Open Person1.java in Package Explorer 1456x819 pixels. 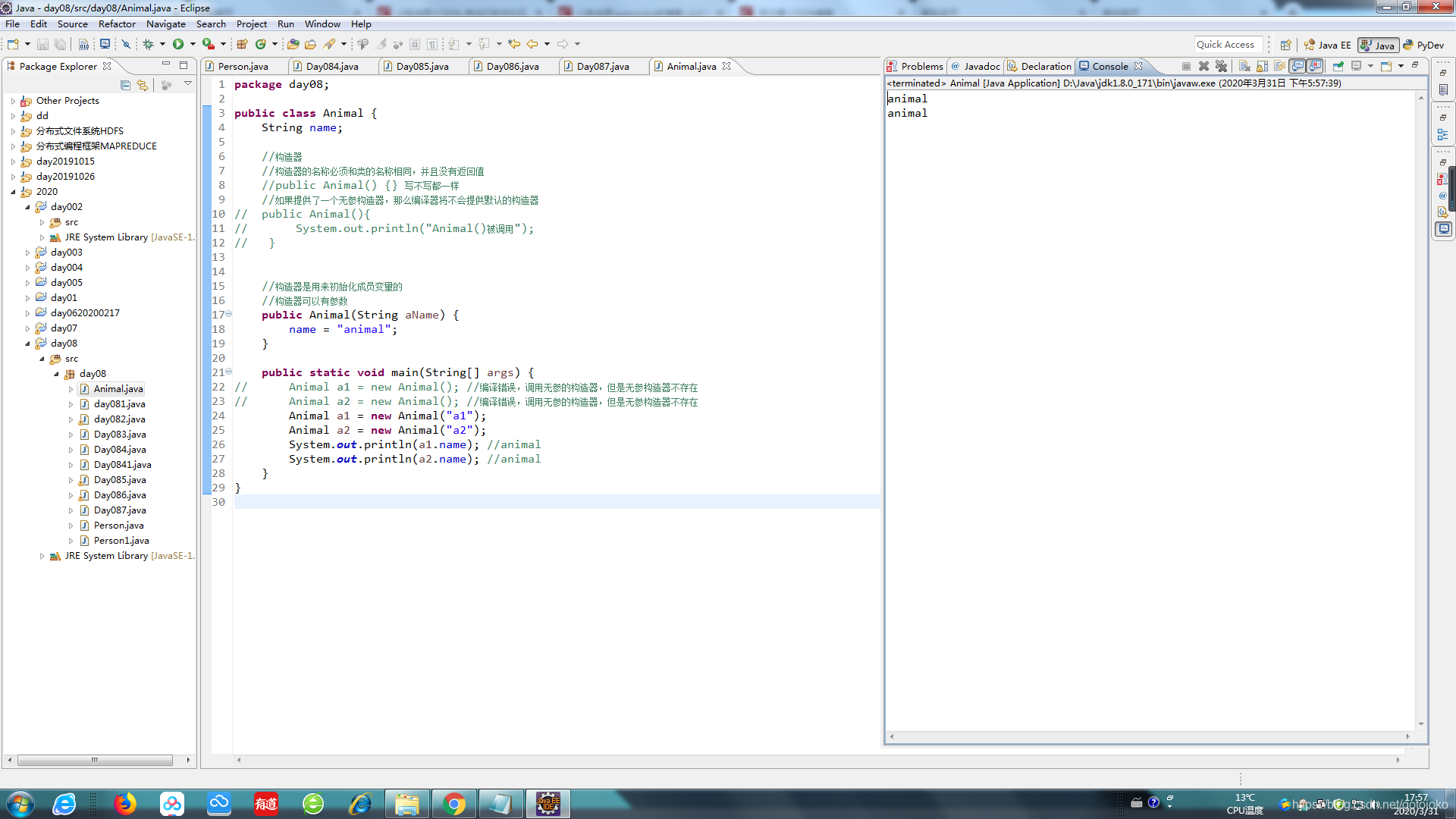coord(121,541)
